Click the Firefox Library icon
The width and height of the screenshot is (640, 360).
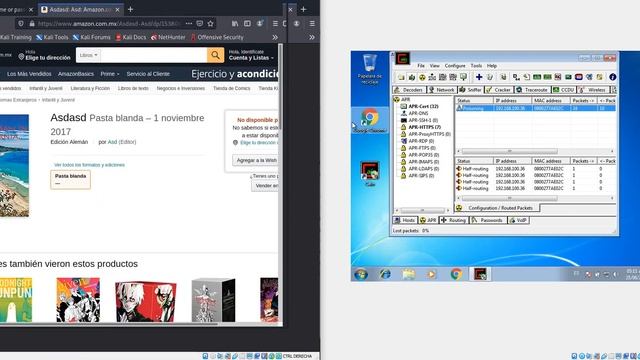(235, 24)
